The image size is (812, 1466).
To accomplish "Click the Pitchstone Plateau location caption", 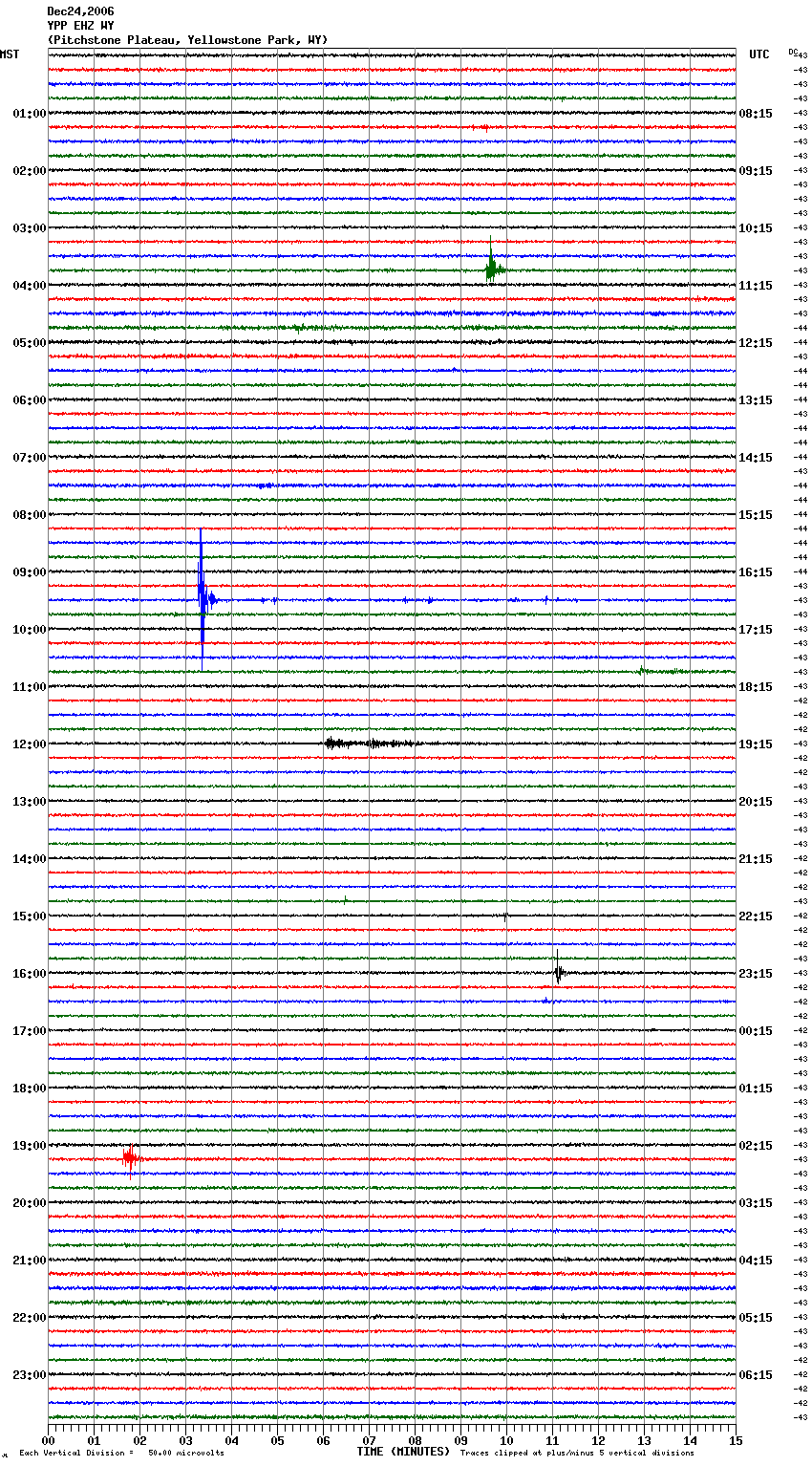I will tap(187, 40).
